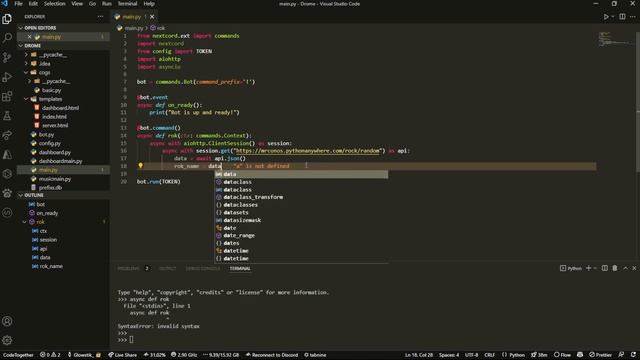The width and height of the screenshot is (640, 360).
Task: Open dashboard.html in Explorer
Action: coord(60,108)
